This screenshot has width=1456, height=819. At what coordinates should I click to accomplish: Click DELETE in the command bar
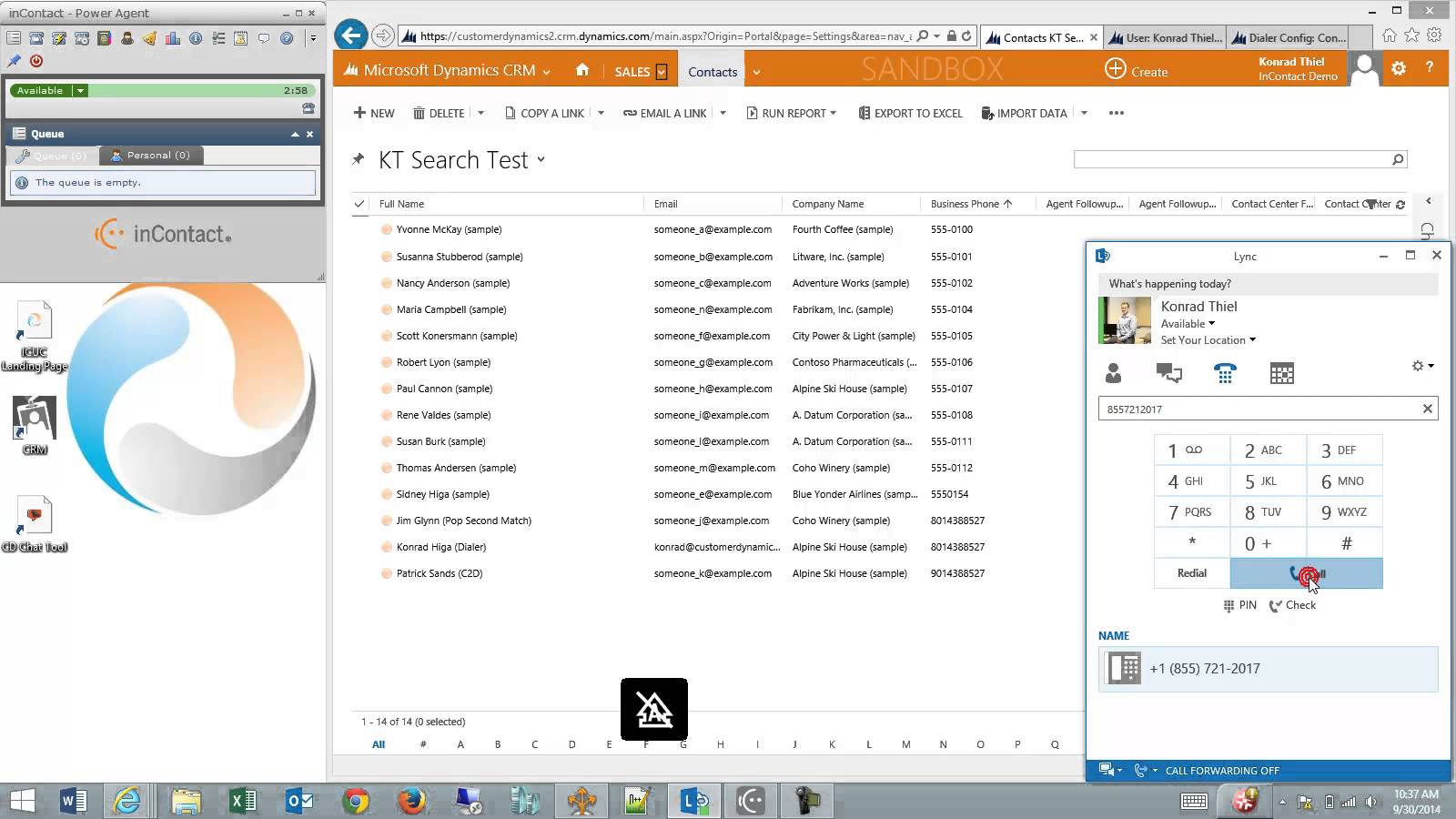(439, 113)
